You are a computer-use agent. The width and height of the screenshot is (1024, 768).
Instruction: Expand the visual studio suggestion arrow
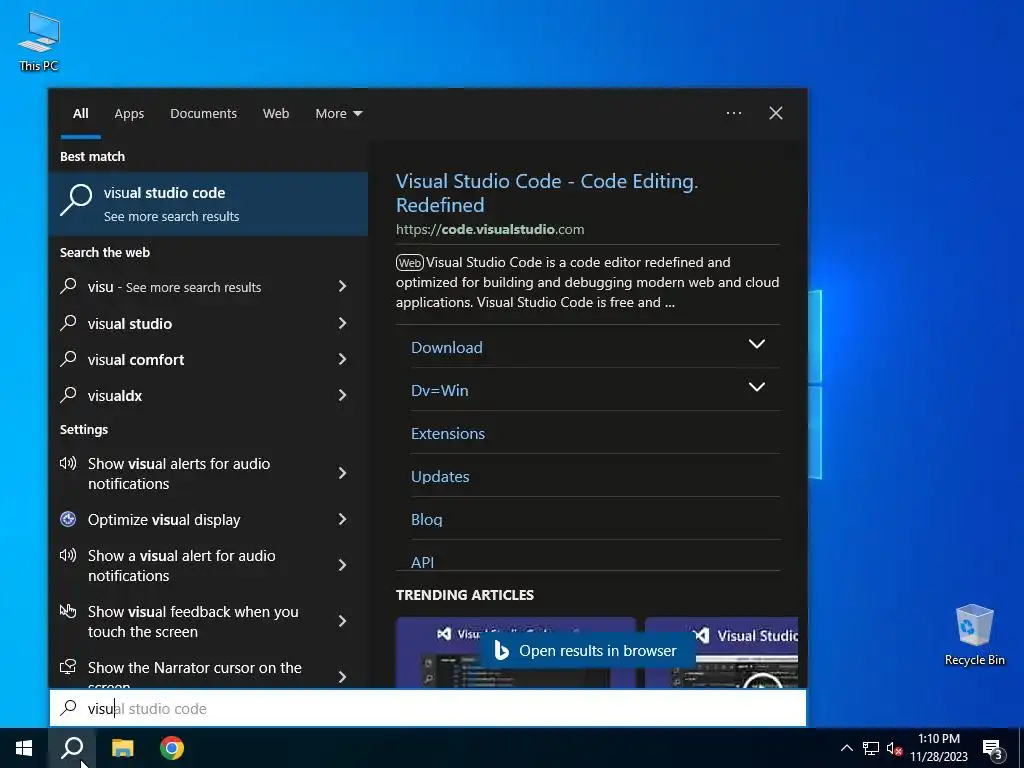342,323
